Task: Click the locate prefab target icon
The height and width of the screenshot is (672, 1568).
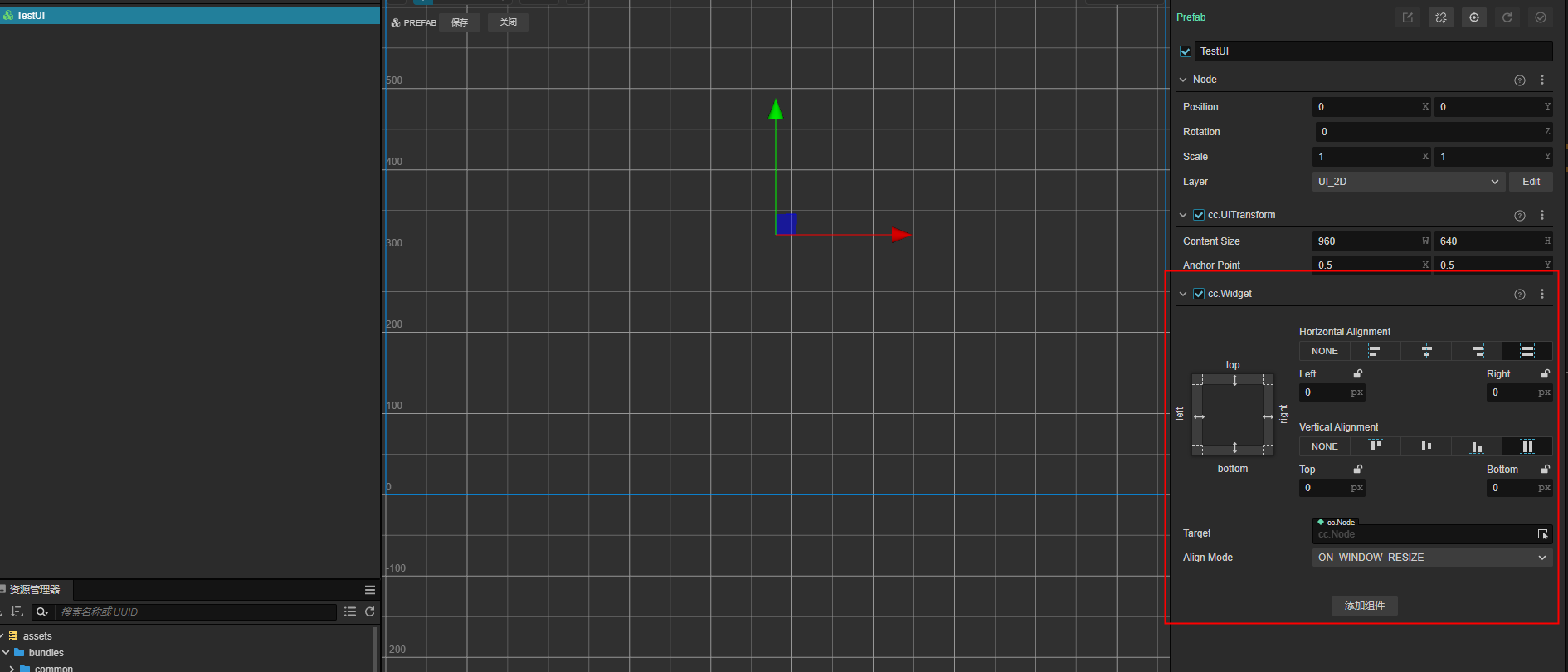Action: point(1474,17)
